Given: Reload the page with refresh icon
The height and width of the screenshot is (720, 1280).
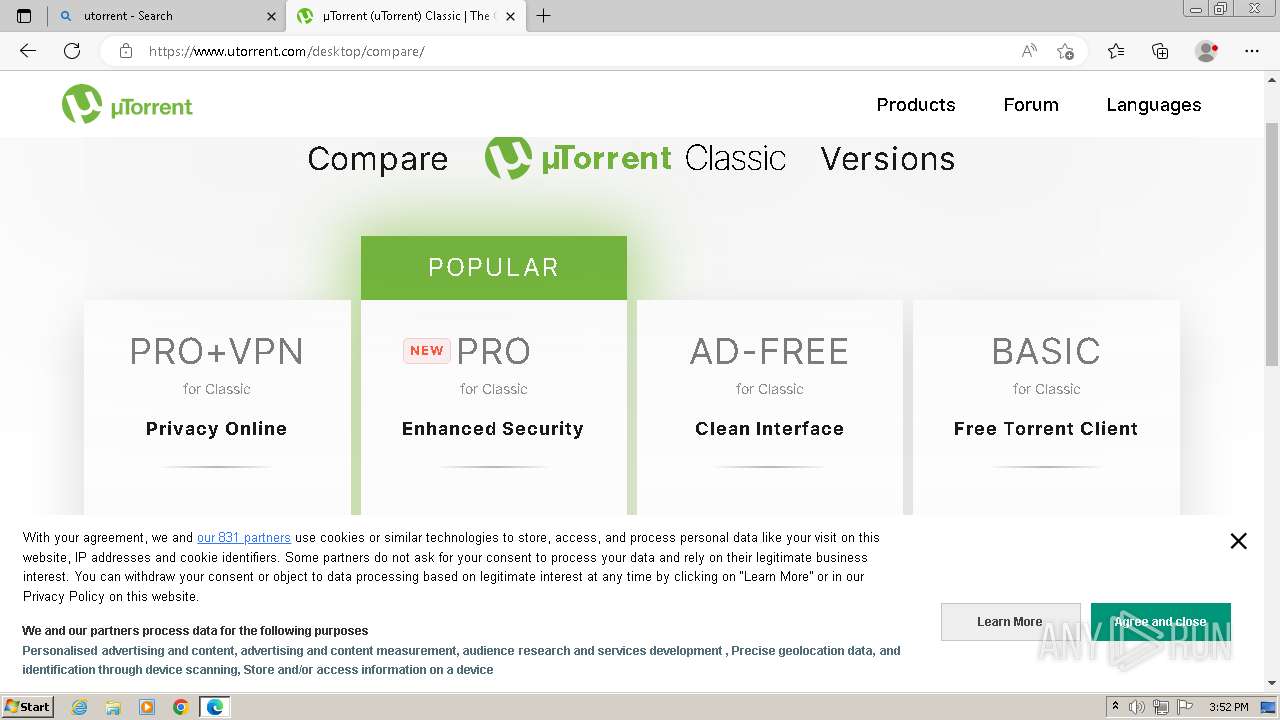Looking at the screenshot, I should pos(72,51).
